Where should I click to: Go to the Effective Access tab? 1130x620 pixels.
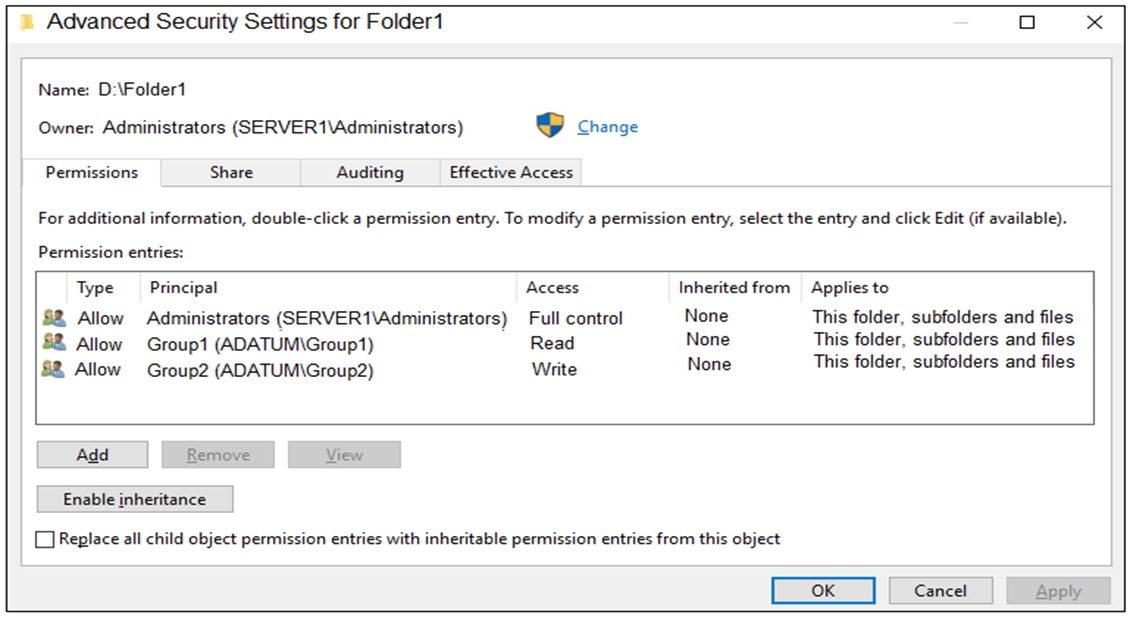(x=511, y=172)
